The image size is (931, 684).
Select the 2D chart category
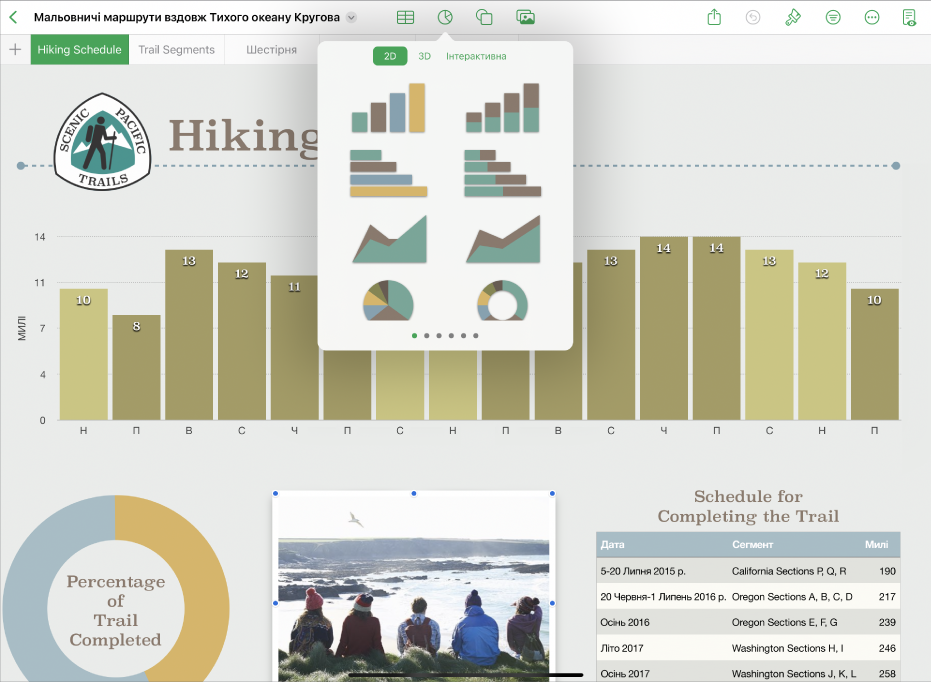[x=390, y=56]
